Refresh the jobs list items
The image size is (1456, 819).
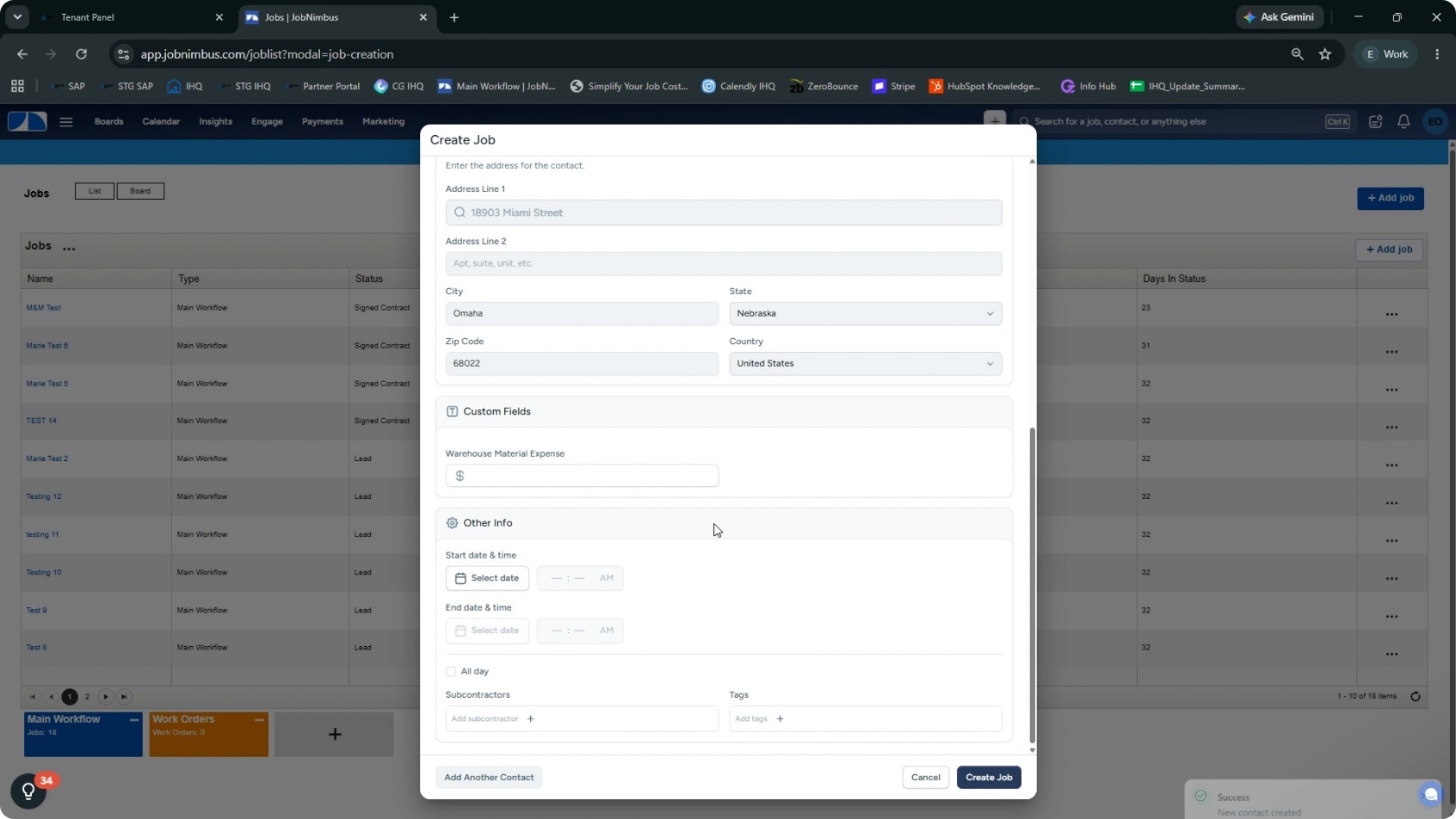coord(1415,697)
